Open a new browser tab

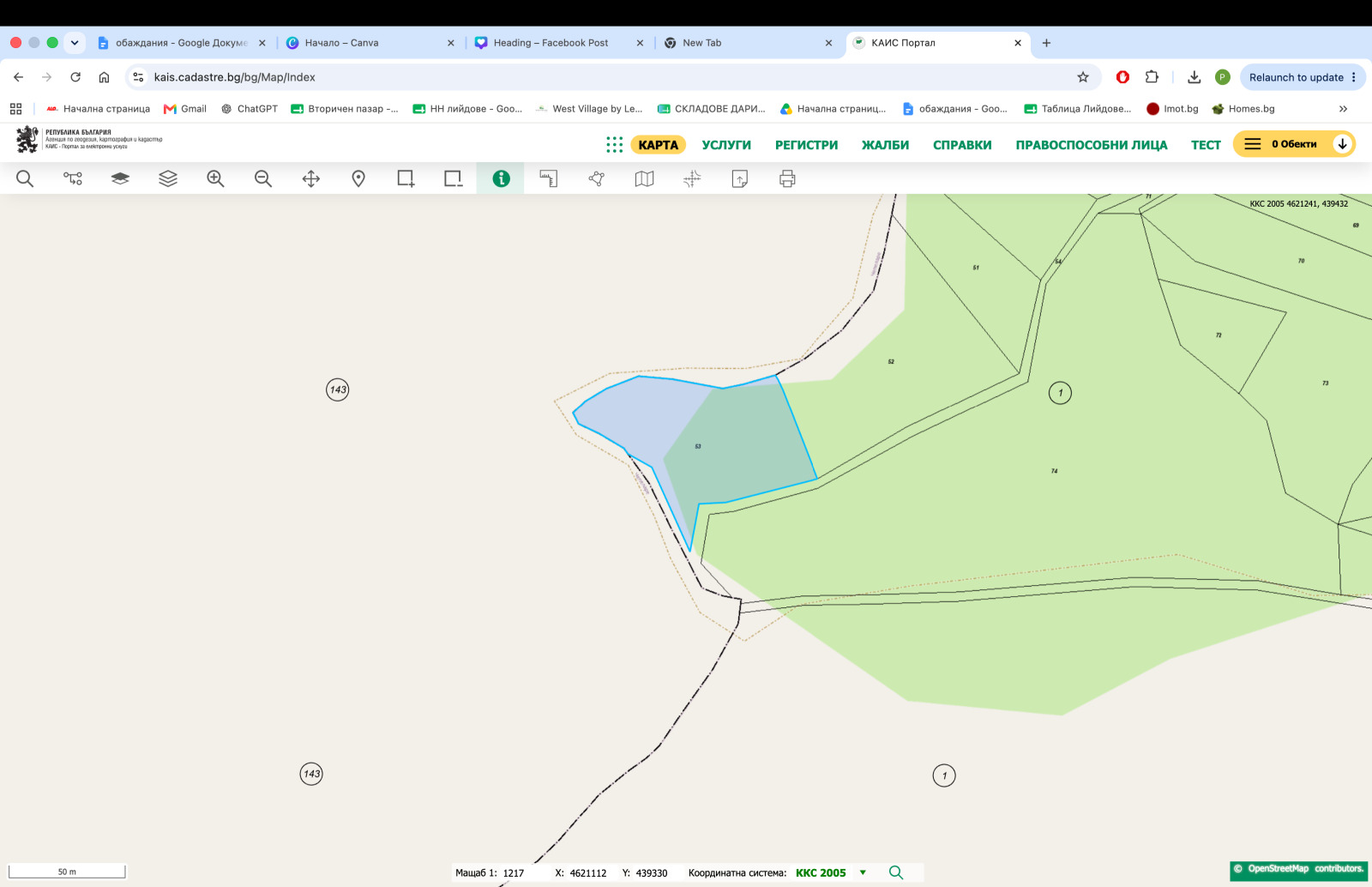(1046, 42)
